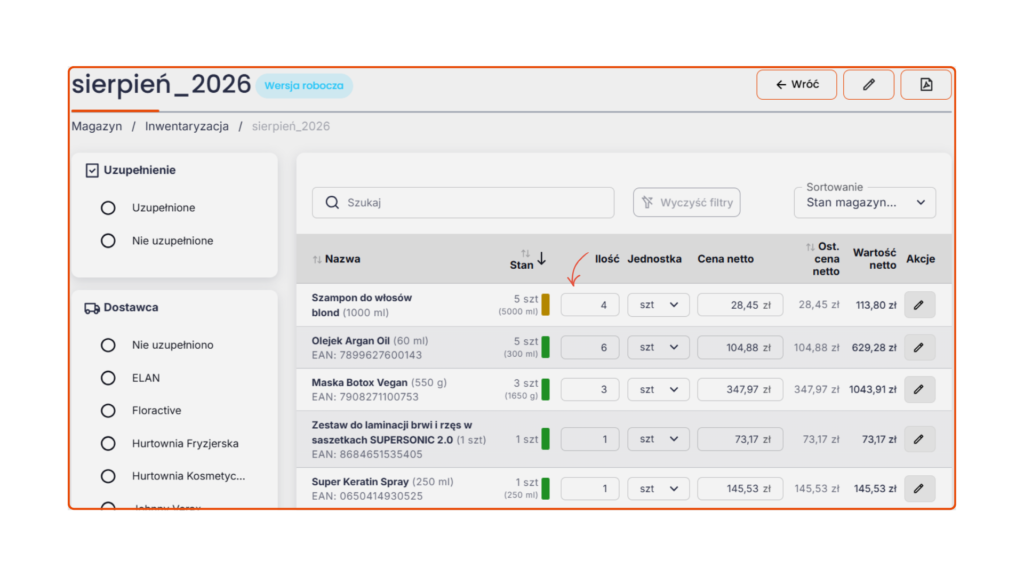Click yellow stock indicator for Szampon

click(x=545, y=305)
